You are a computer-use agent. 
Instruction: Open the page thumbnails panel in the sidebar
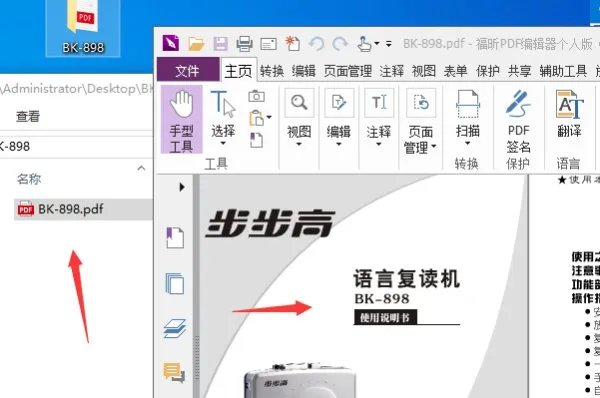175,283
